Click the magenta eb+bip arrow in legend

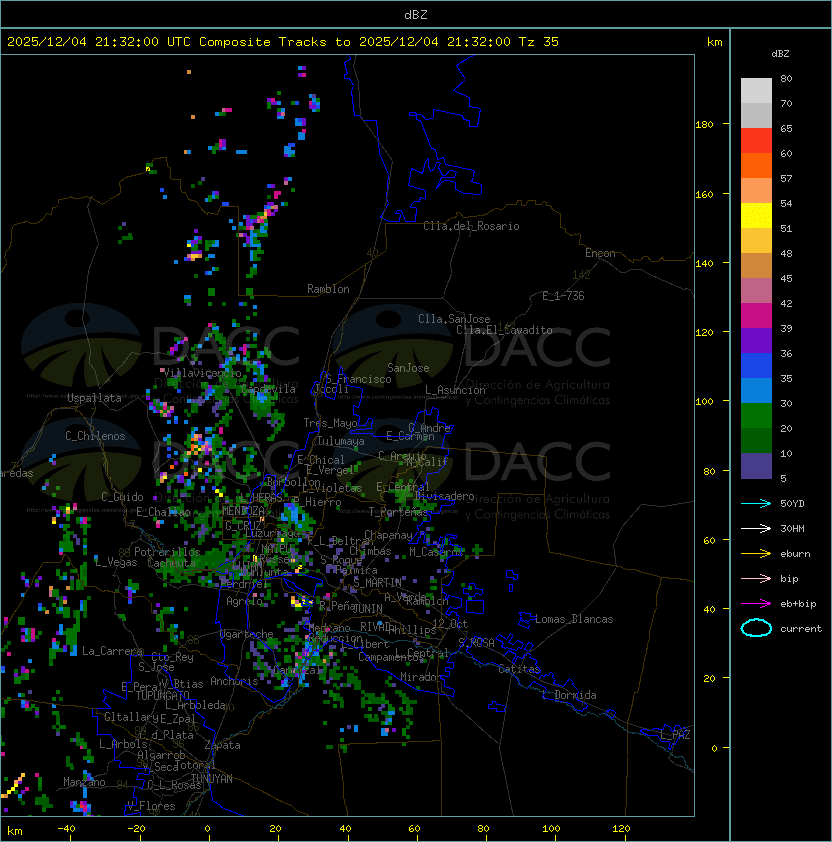click(756, 604)
